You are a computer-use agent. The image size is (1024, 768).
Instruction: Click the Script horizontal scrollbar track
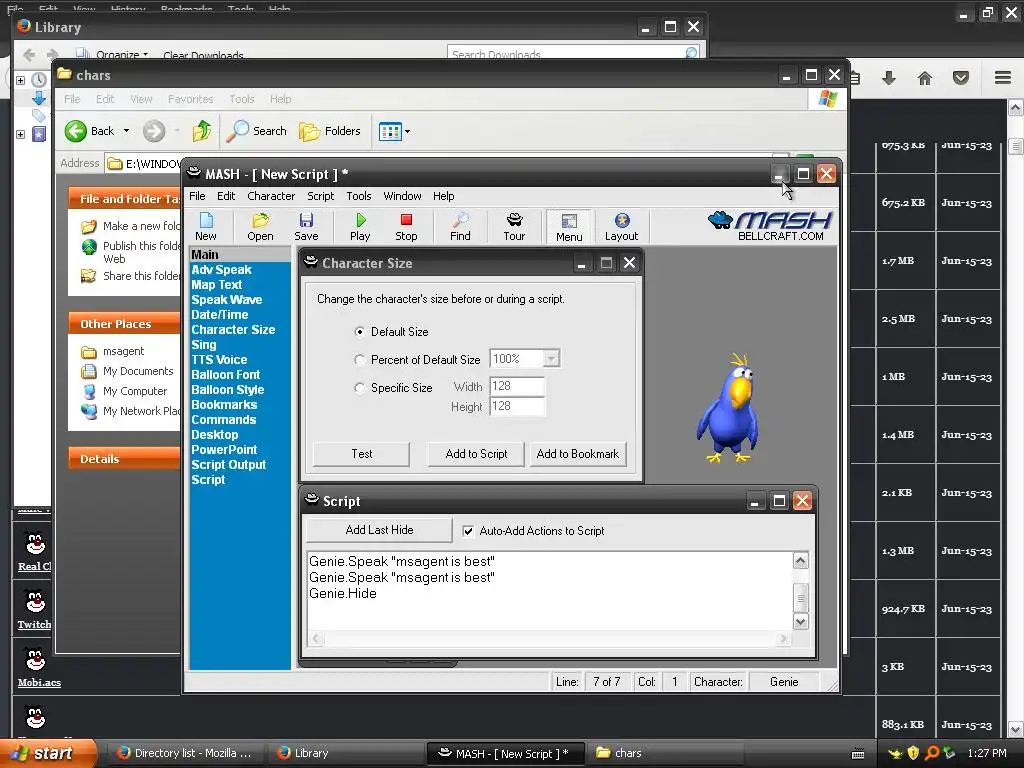click(550, 638)
